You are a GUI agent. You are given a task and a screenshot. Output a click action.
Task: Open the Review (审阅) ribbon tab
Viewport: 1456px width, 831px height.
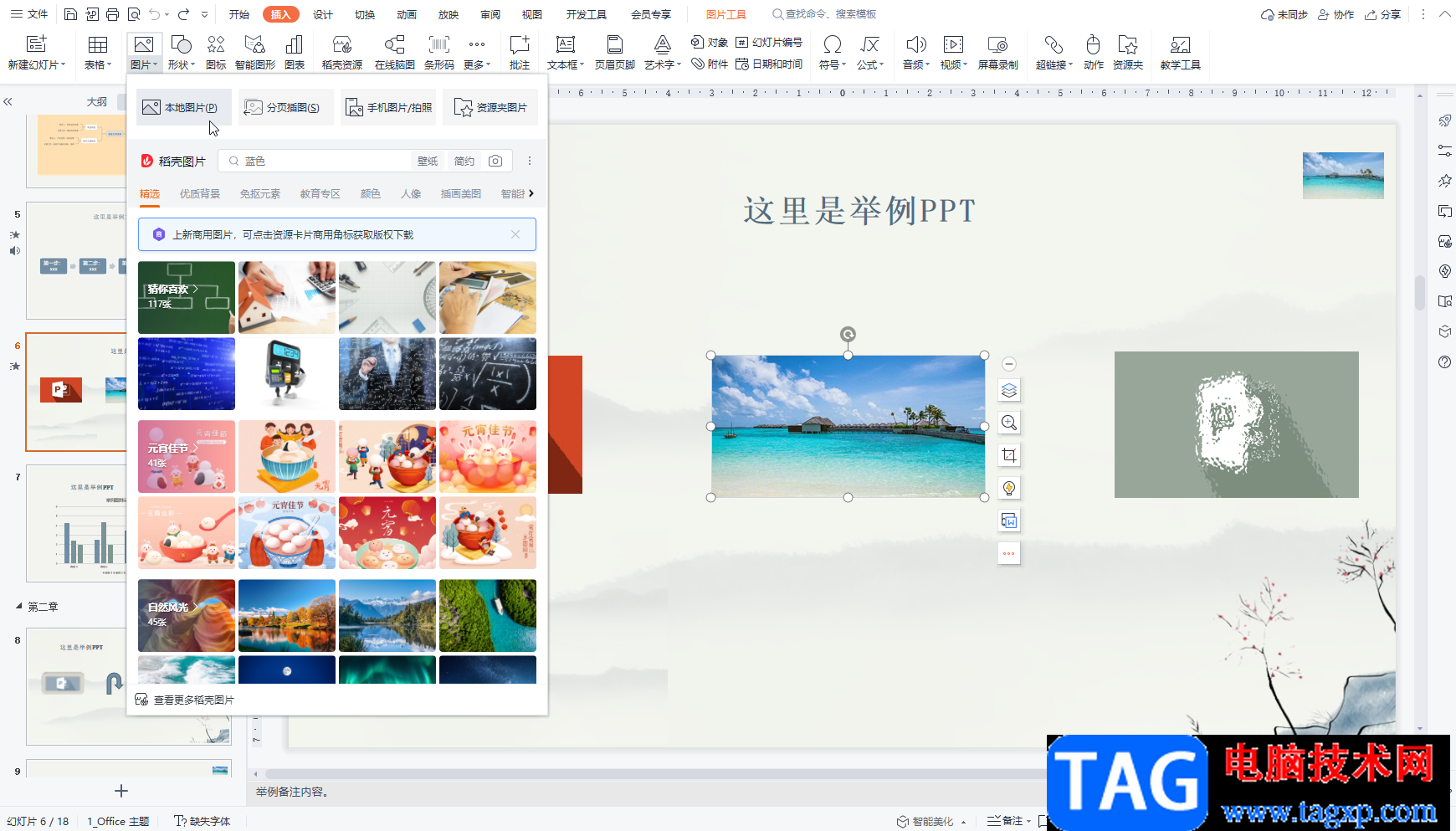(x=490, y=14)
